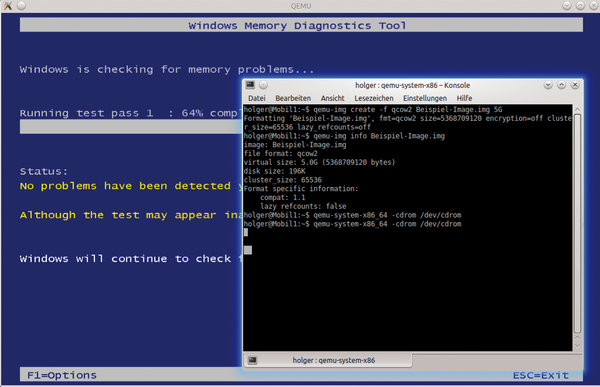Open the Bearbeiten menu in Konsole
Viewport: 600px width, 387px height.
[293, 98]
